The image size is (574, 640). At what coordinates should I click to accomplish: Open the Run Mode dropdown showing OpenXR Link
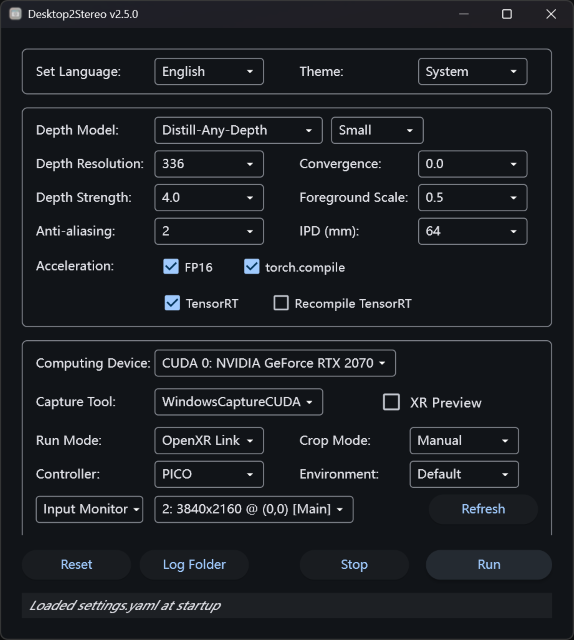tap(209, 441)
